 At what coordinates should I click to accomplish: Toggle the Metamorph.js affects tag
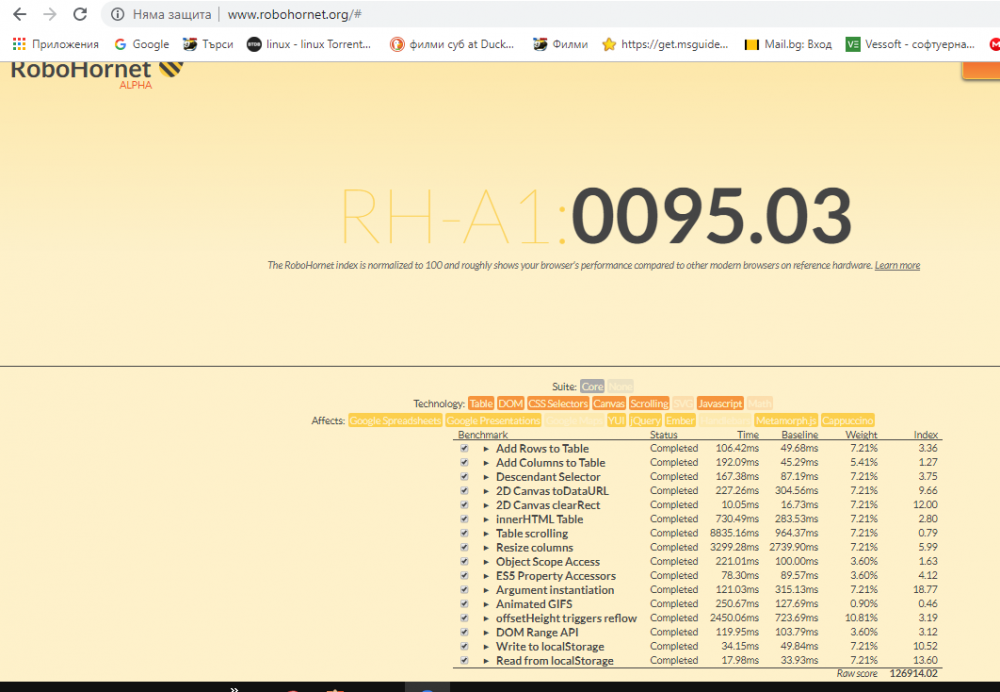point(786,421)
